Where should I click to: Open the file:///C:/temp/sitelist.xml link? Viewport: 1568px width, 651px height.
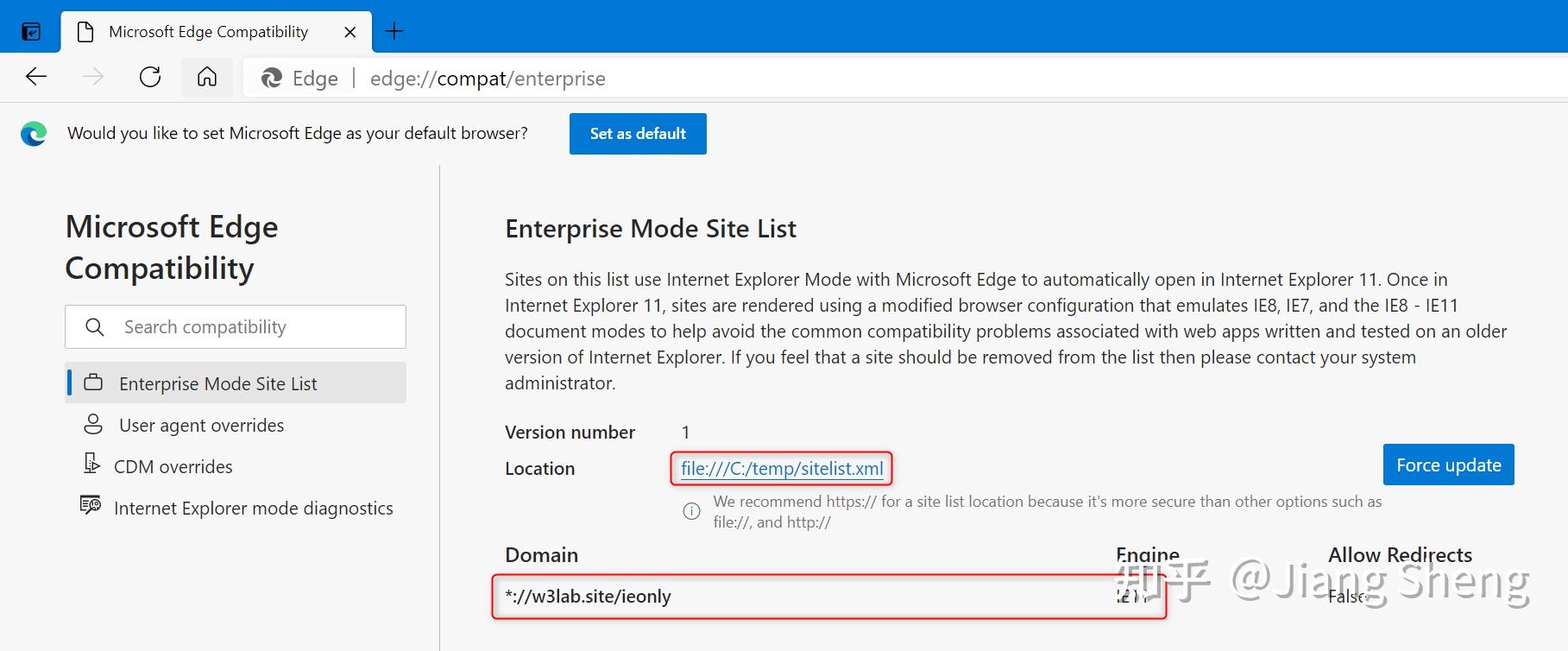click(x=782, y=468)
